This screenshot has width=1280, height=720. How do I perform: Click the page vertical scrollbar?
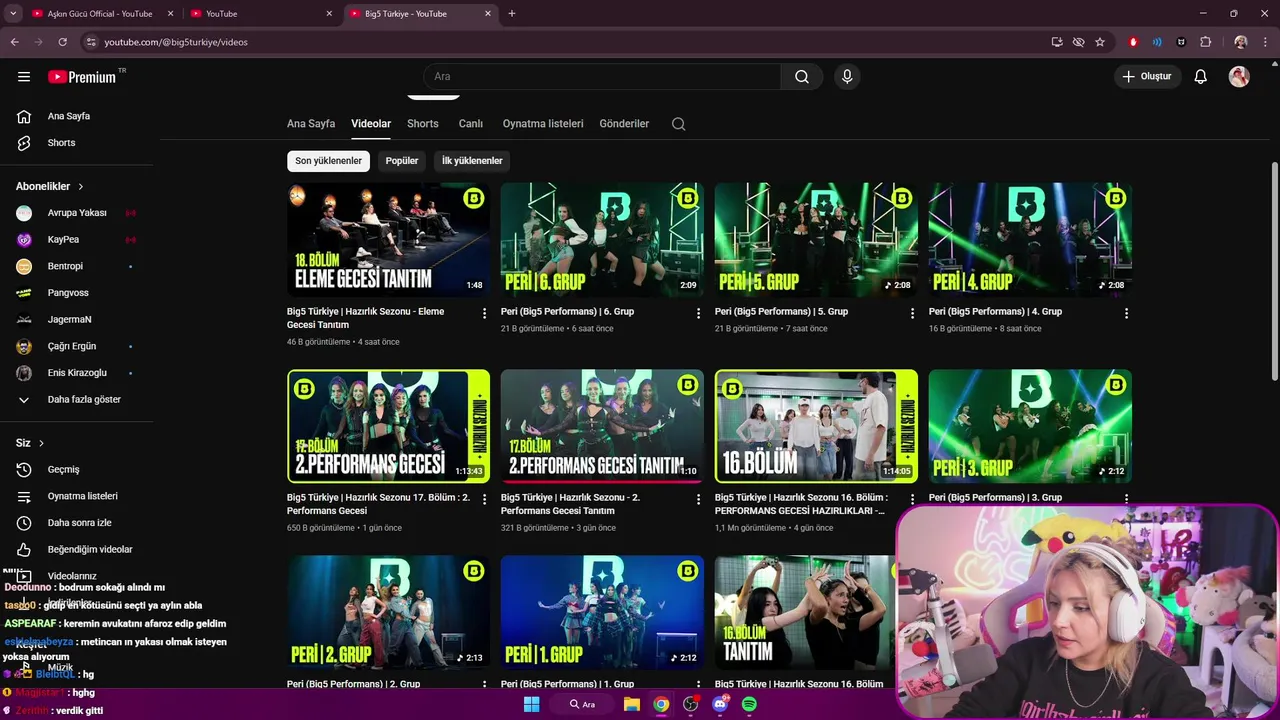click(1274, 270)
